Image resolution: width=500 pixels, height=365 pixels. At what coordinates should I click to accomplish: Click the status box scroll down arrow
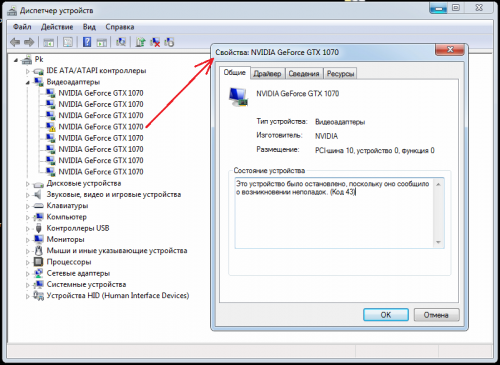click(439, 242)
